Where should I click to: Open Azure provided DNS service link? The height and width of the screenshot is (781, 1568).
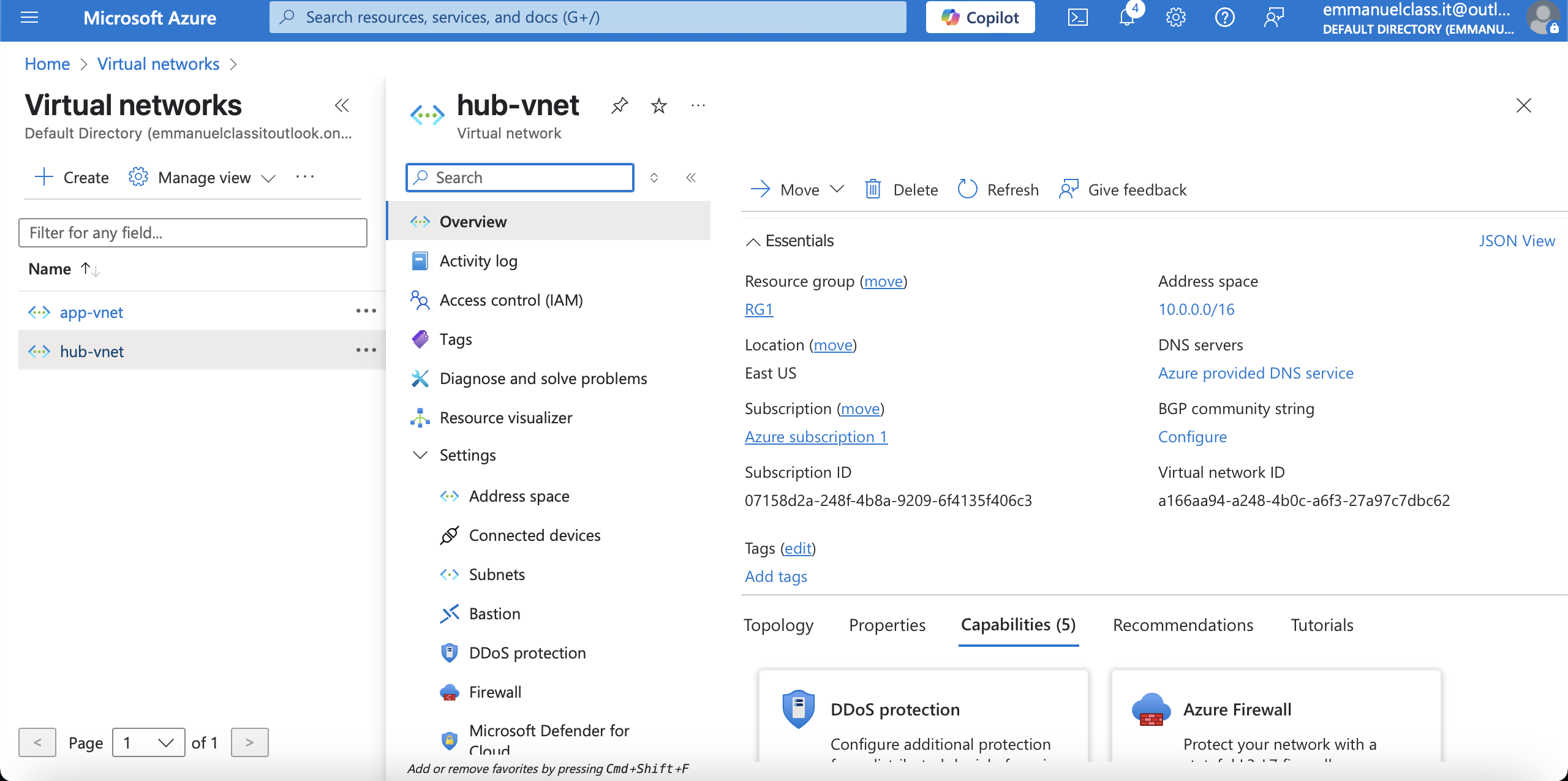[x=1256, y=373]
